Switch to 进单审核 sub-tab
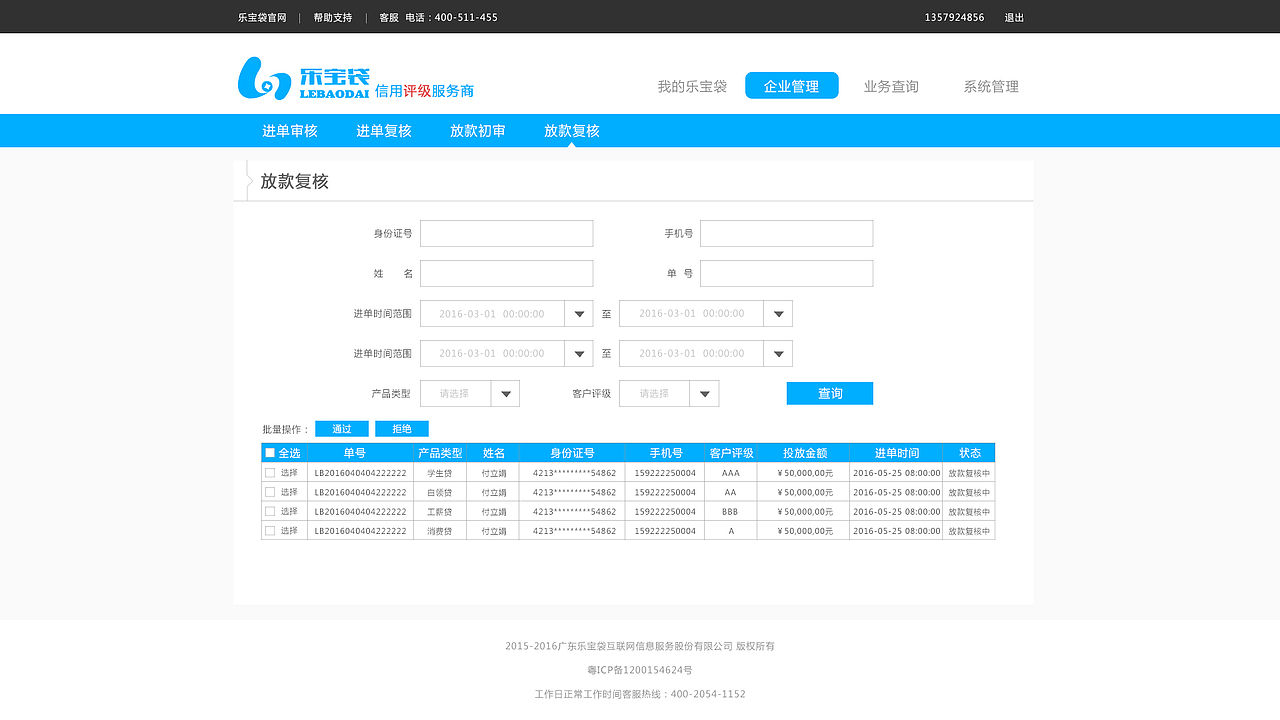The height and width of the screenshot is (720, 1280). 290,131
